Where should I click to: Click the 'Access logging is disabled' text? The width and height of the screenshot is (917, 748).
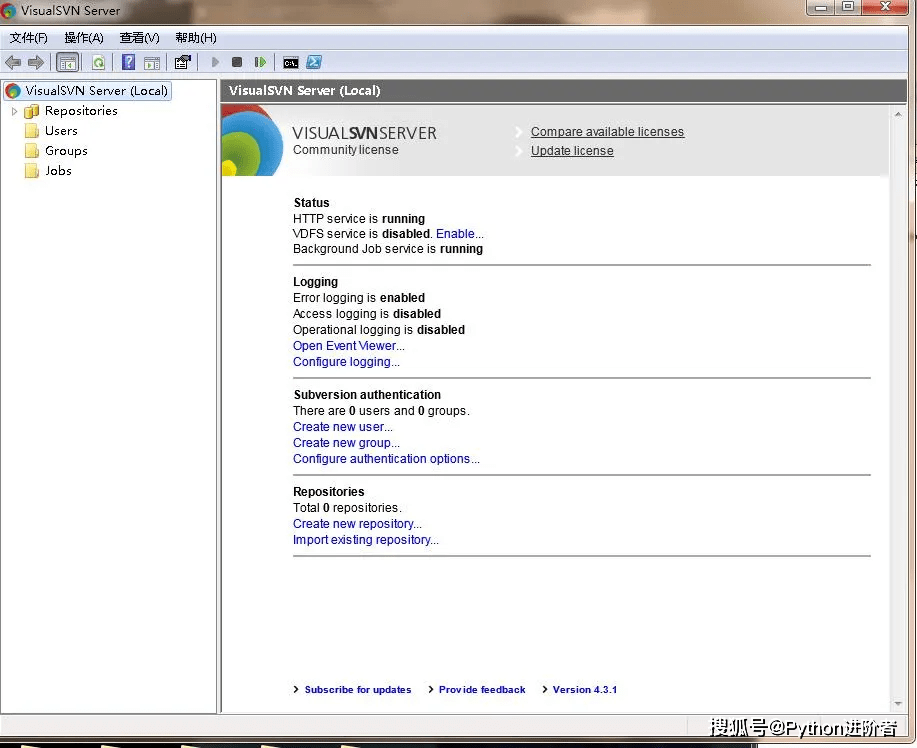point(367,314)
